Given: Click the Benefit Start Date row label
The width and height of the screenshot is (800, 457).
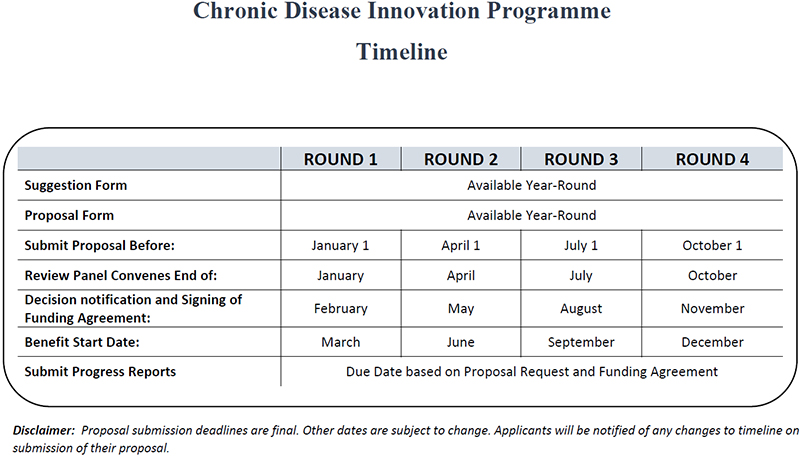Looking at the screenshot, I should point(83,342).
